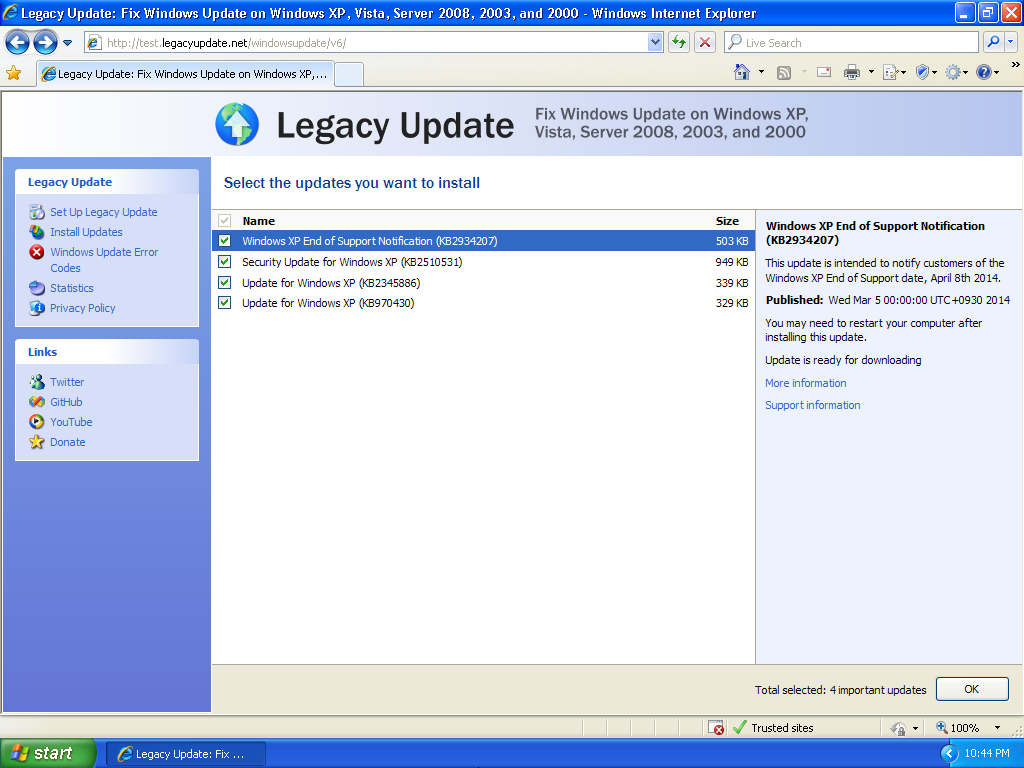Viewport: 1024px width, 768px height.
Task: Click the GitHub sidebar icon
Action: point(37,402)
